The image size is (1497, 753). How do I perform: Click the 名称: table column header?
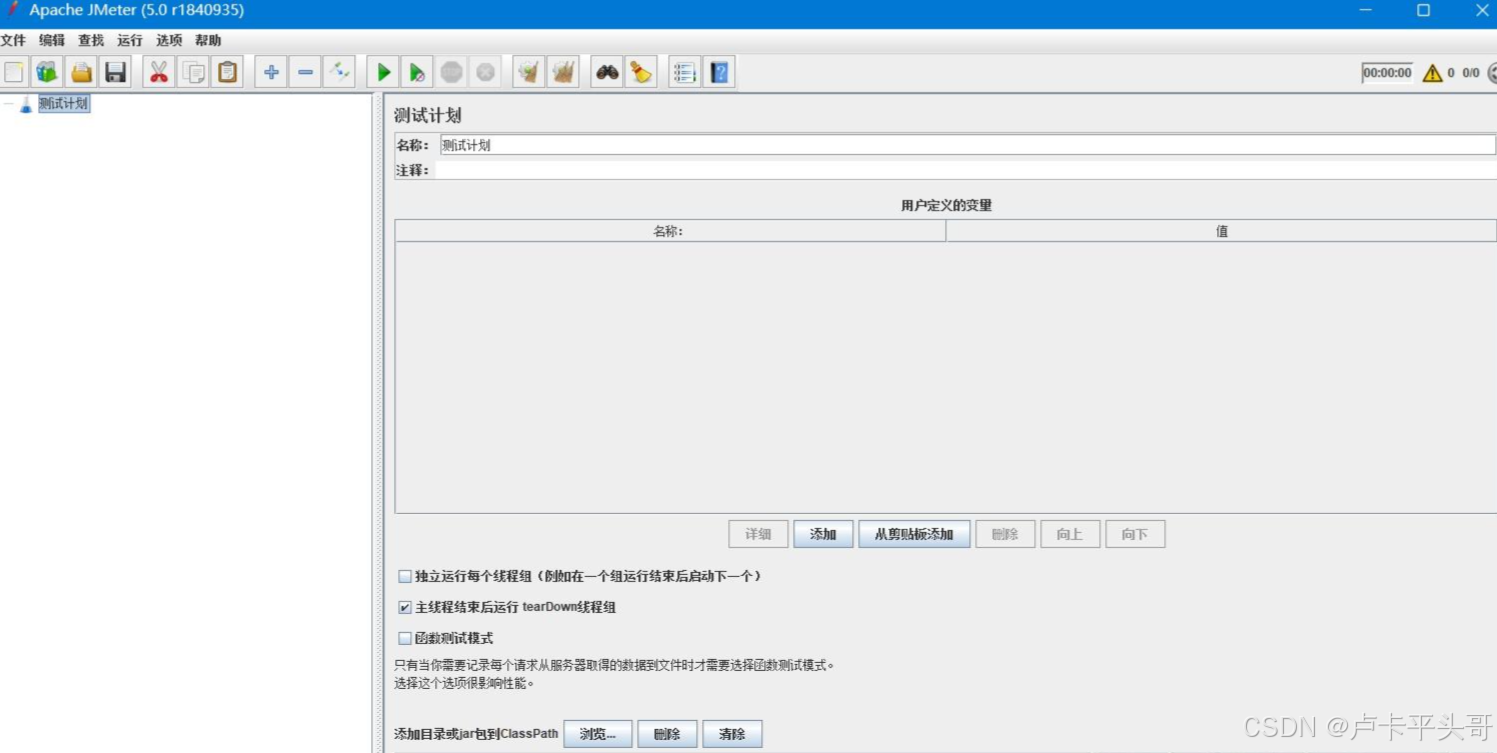pyautogui.click(x=670, y=231)
